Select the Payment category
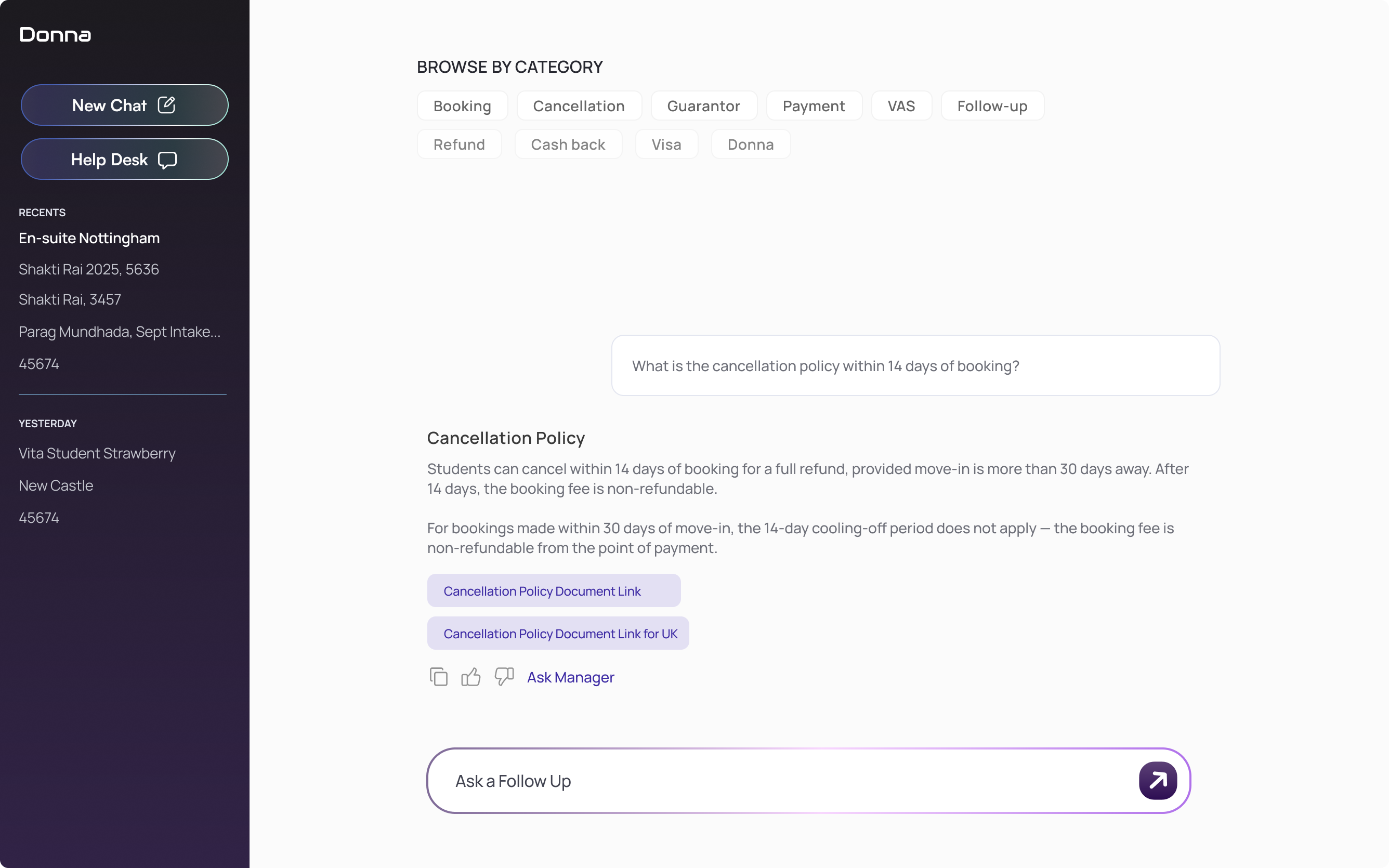Screen dimensions: 1389x868 tap(814, 106)
